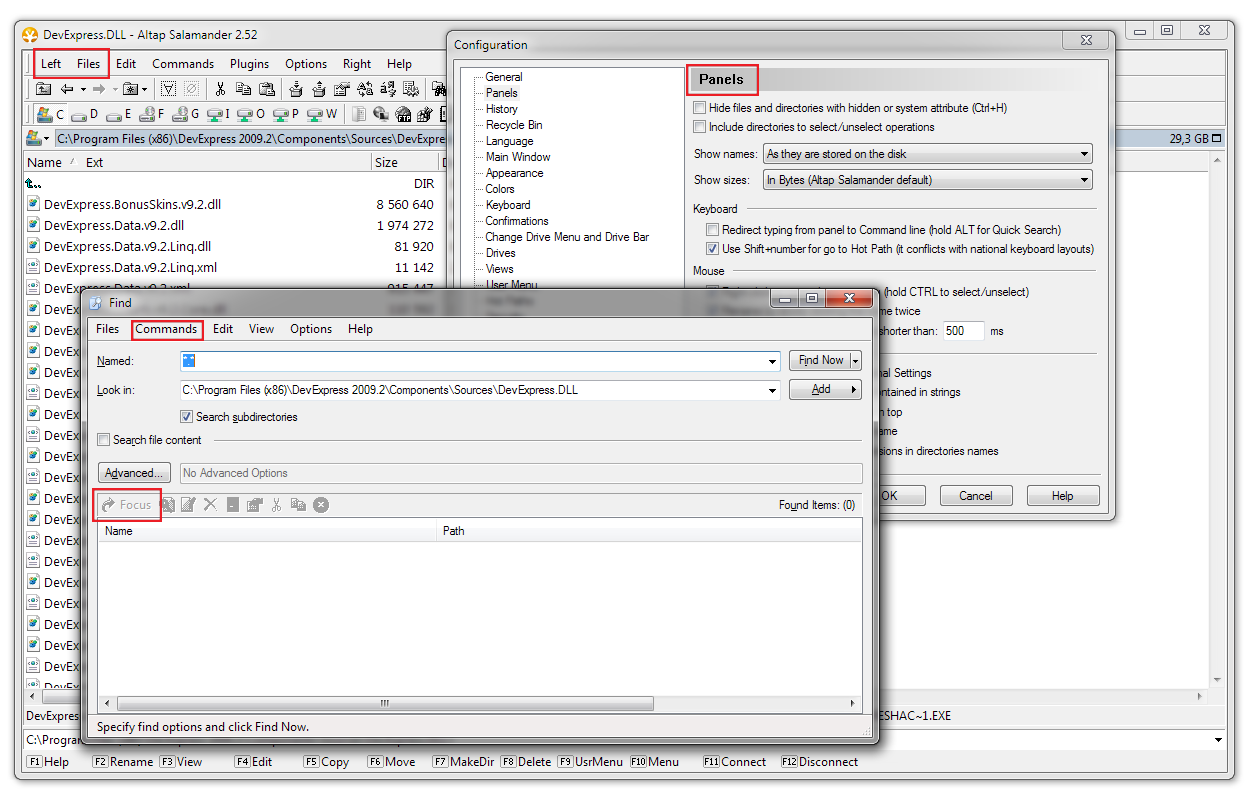Click the Unpack archive icon
The image size is (1251, 794).
click(319, 89)
